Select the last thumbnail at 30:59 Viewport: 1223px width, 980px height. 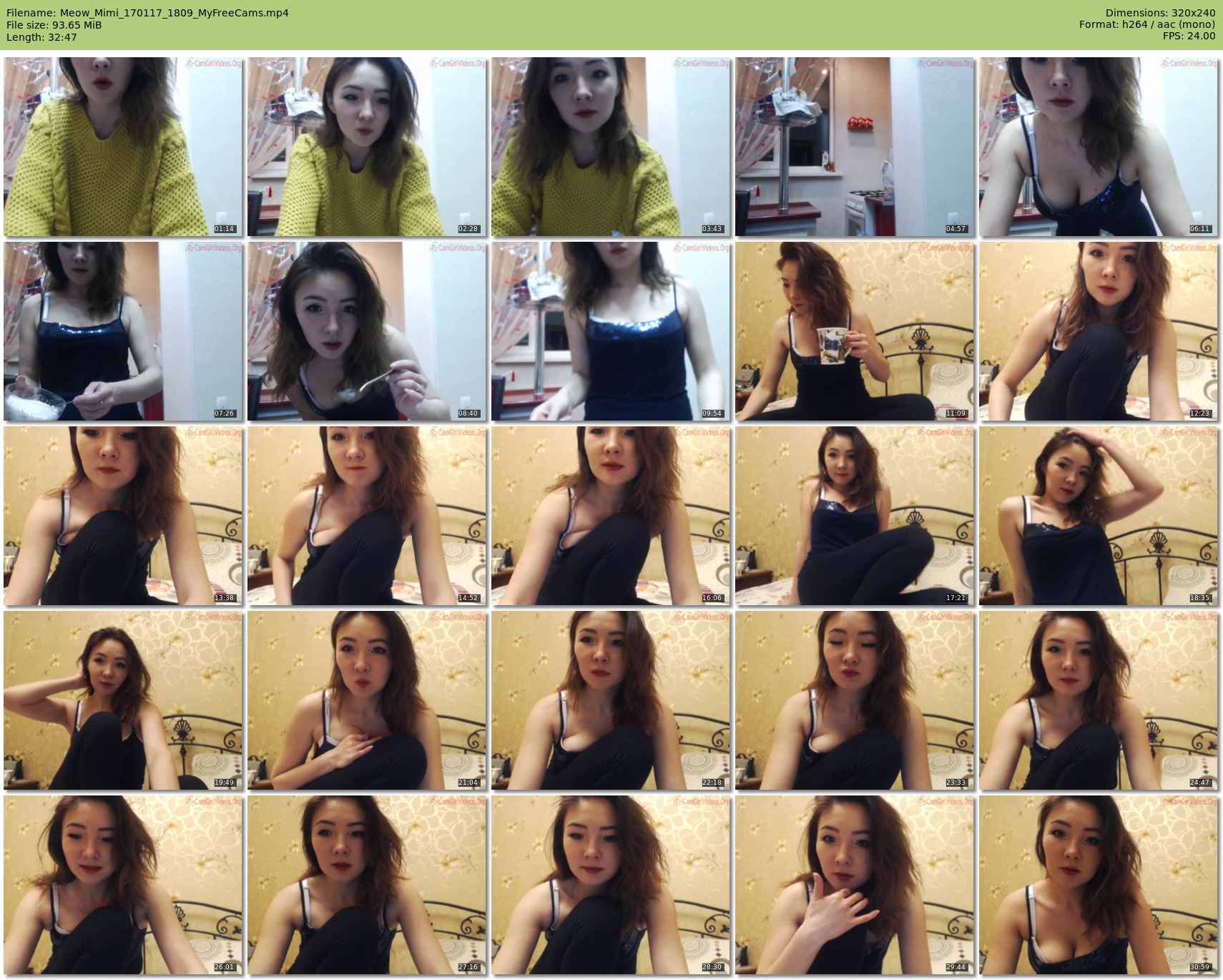(x=1099, y=885)
